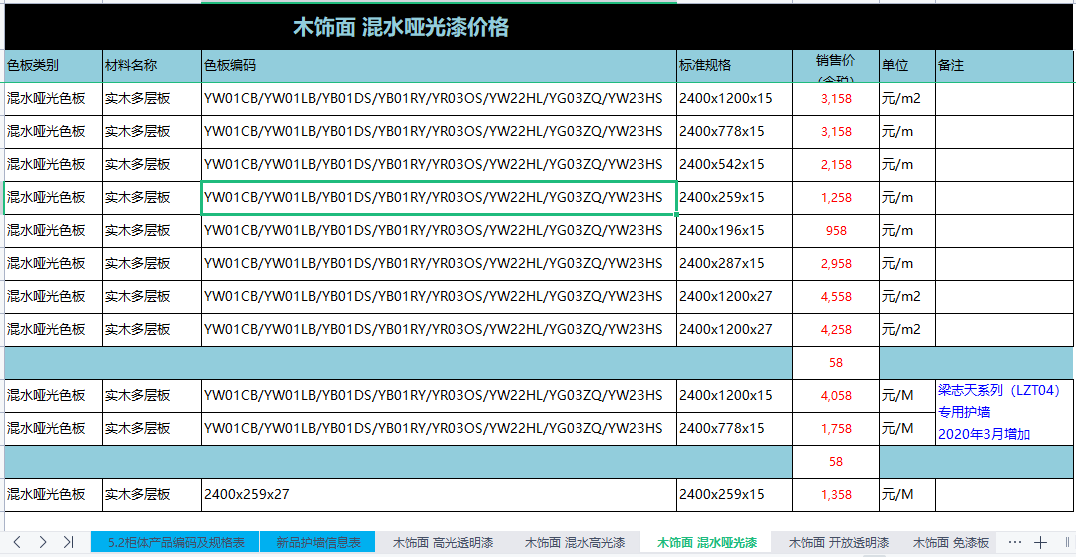
Task: Select the 销售价 header cell
Action: (835, 66)
